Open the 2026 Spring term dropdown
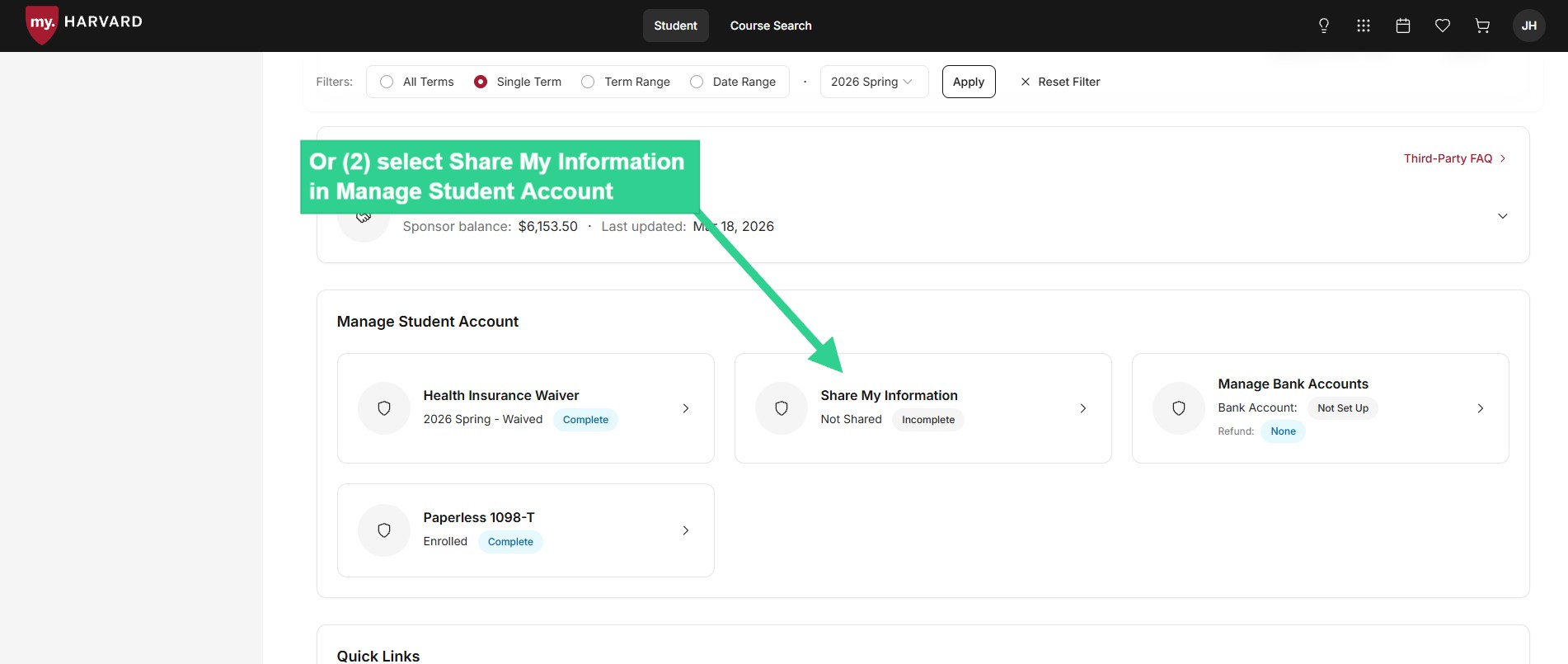1568x664 pixels. pos(874,82)
